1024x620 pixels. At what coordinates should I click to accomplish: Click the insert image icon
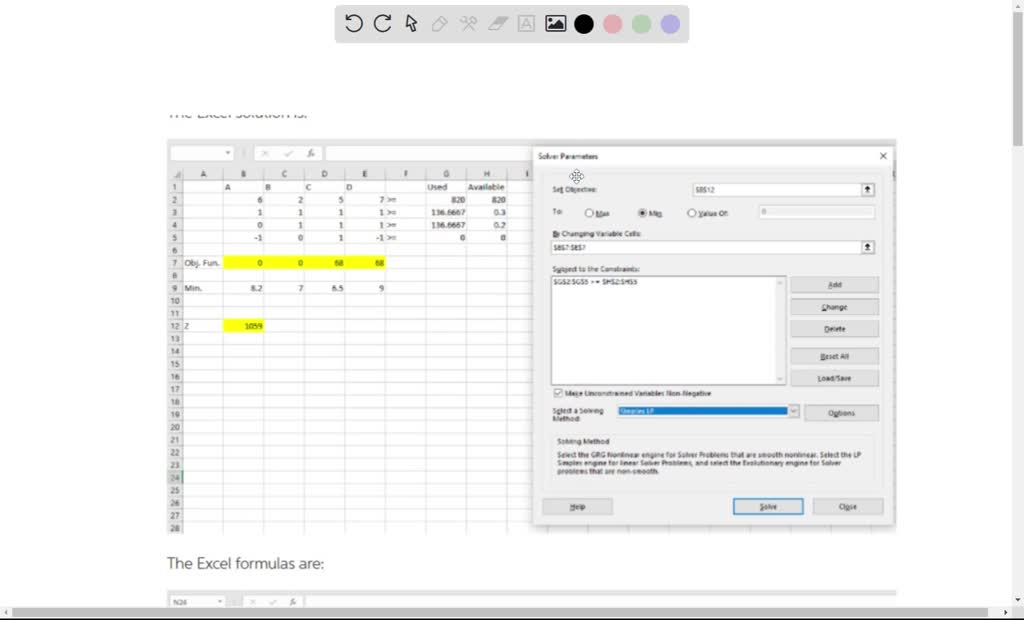(x=554, y=23)
